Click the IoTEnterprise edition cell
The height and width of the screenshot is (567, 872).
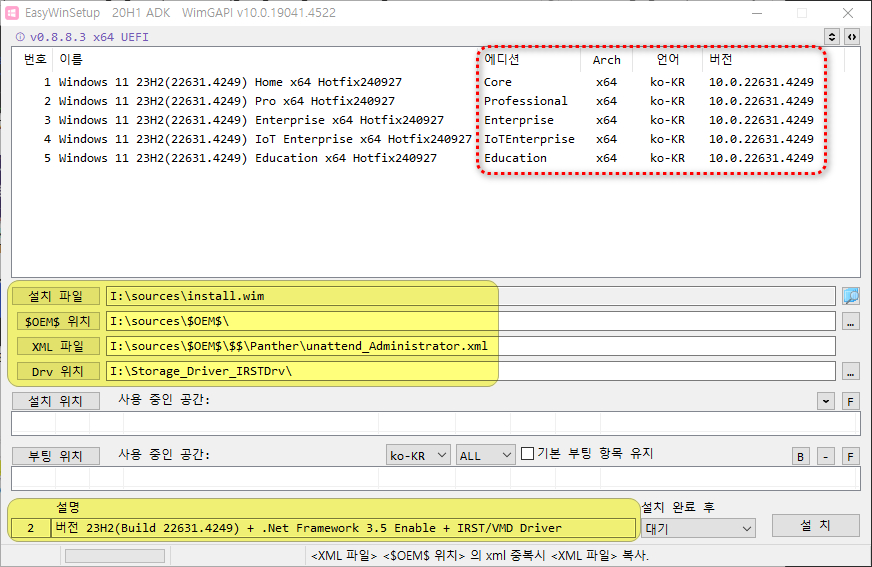(x=529, y=139)
